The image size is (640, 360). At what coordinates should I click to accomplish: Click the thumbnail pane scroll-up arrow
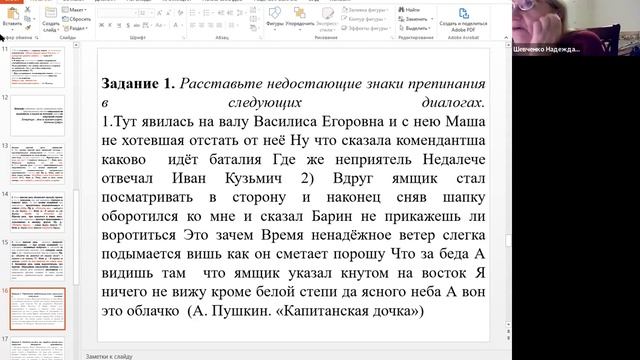click(76, 45)
